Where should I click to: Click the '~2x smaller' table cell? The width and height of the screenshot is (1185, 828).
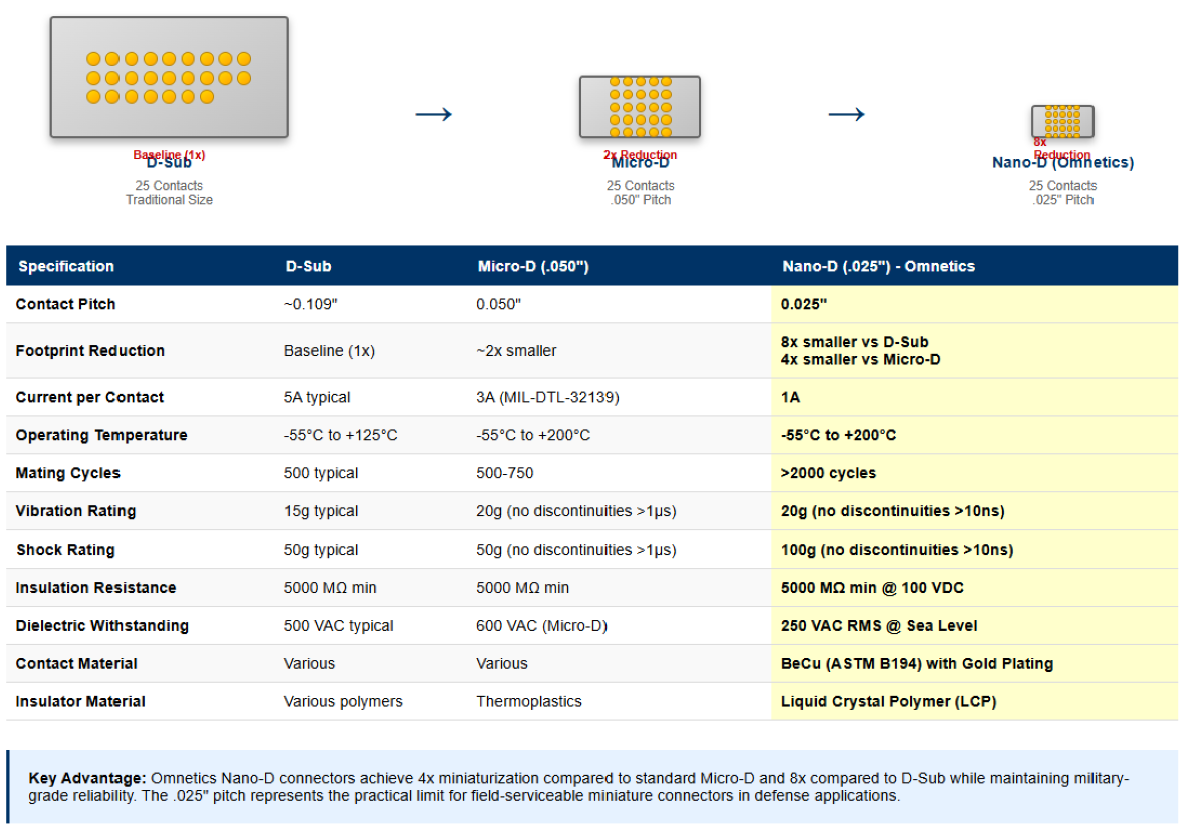(516, 351)
